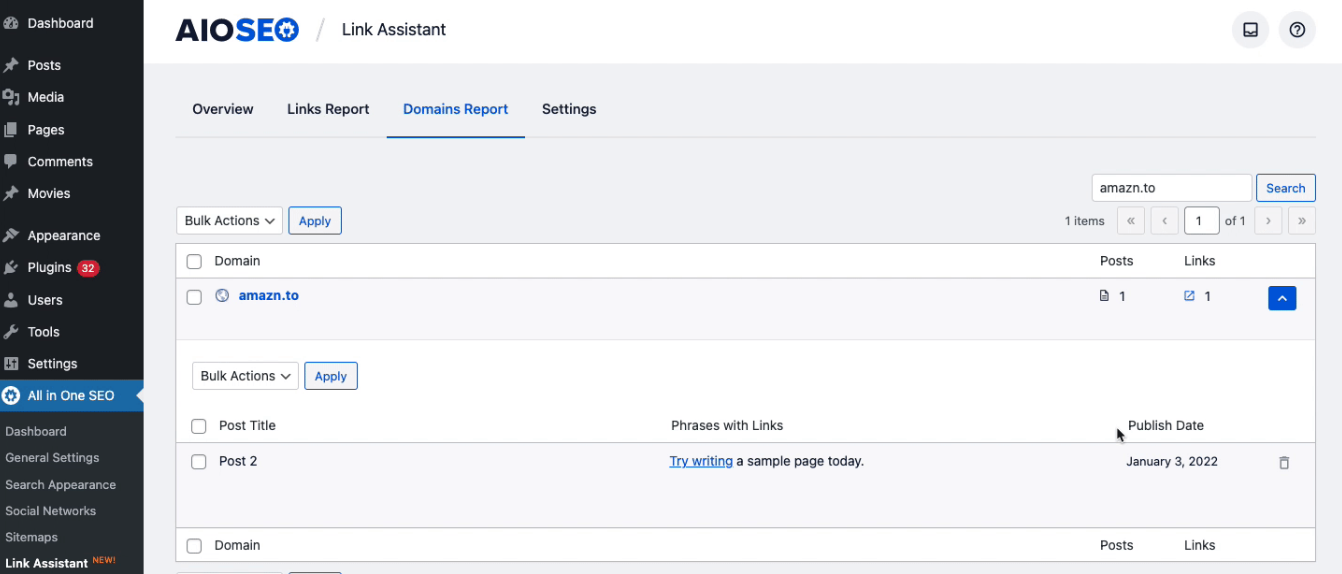1342x574 pixels.
Task: Click the Post 2 title text
Action: click(238, 461)
